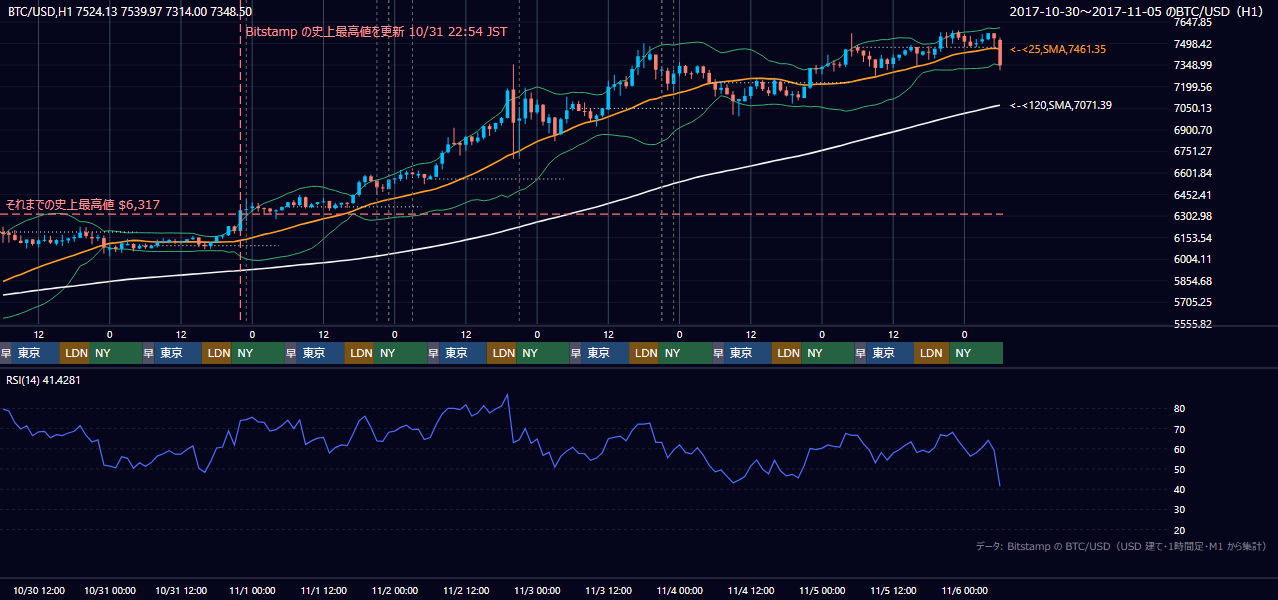This screenshot has width=1278, height=600.
Task: Click time axis label 10/30 12:00
Action: tap(41, 591)
